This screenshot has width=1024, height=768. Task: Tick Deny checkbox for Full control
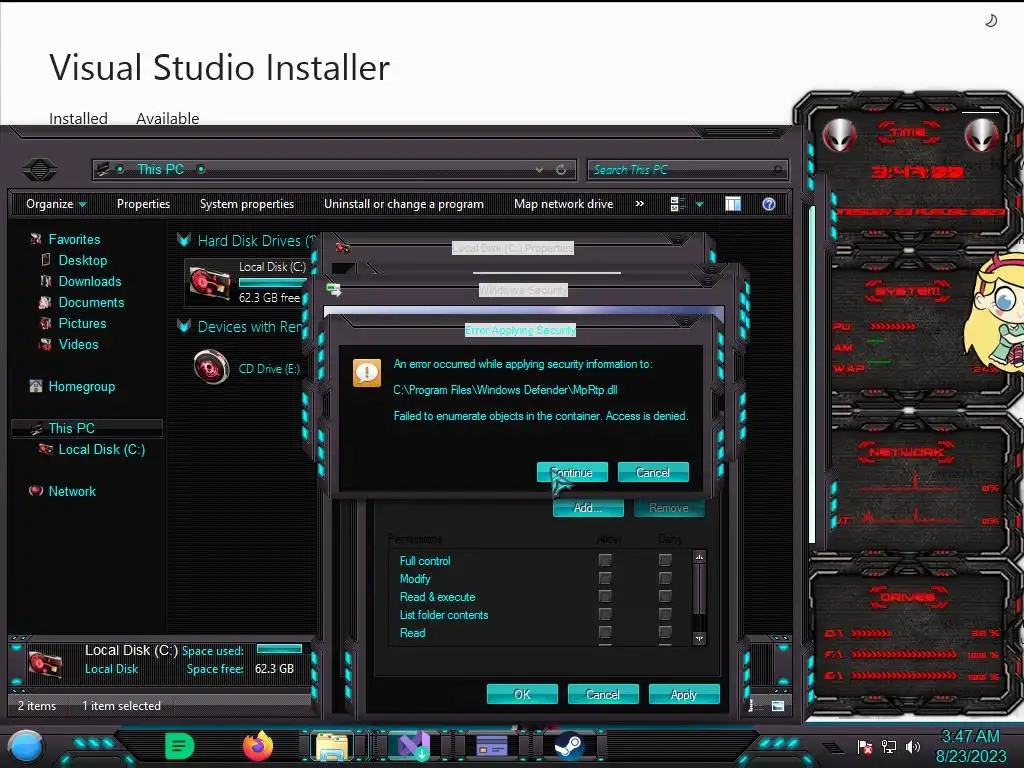[665, 560]
